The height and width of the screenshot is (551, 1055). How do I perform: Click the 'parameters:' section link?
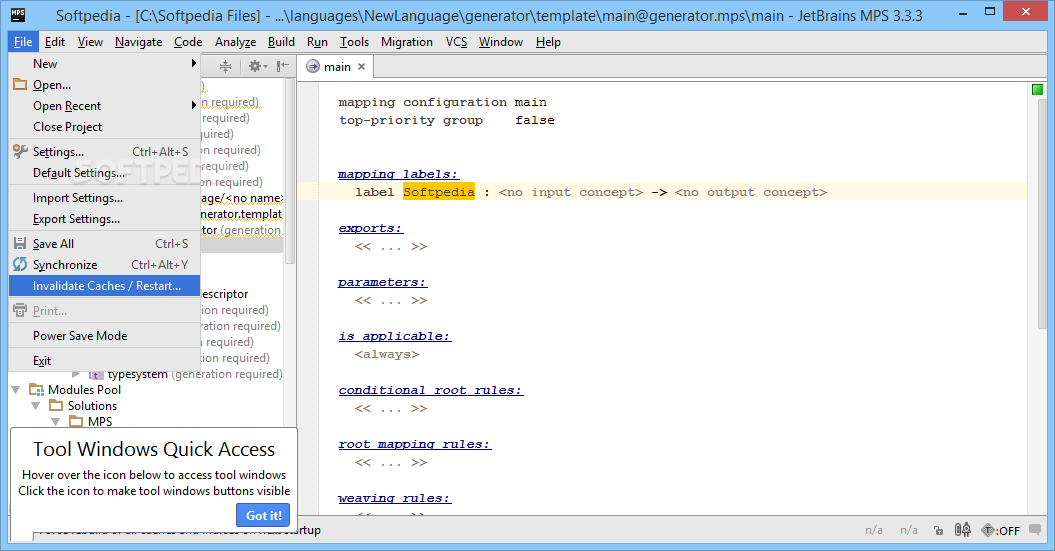[382, 283]
